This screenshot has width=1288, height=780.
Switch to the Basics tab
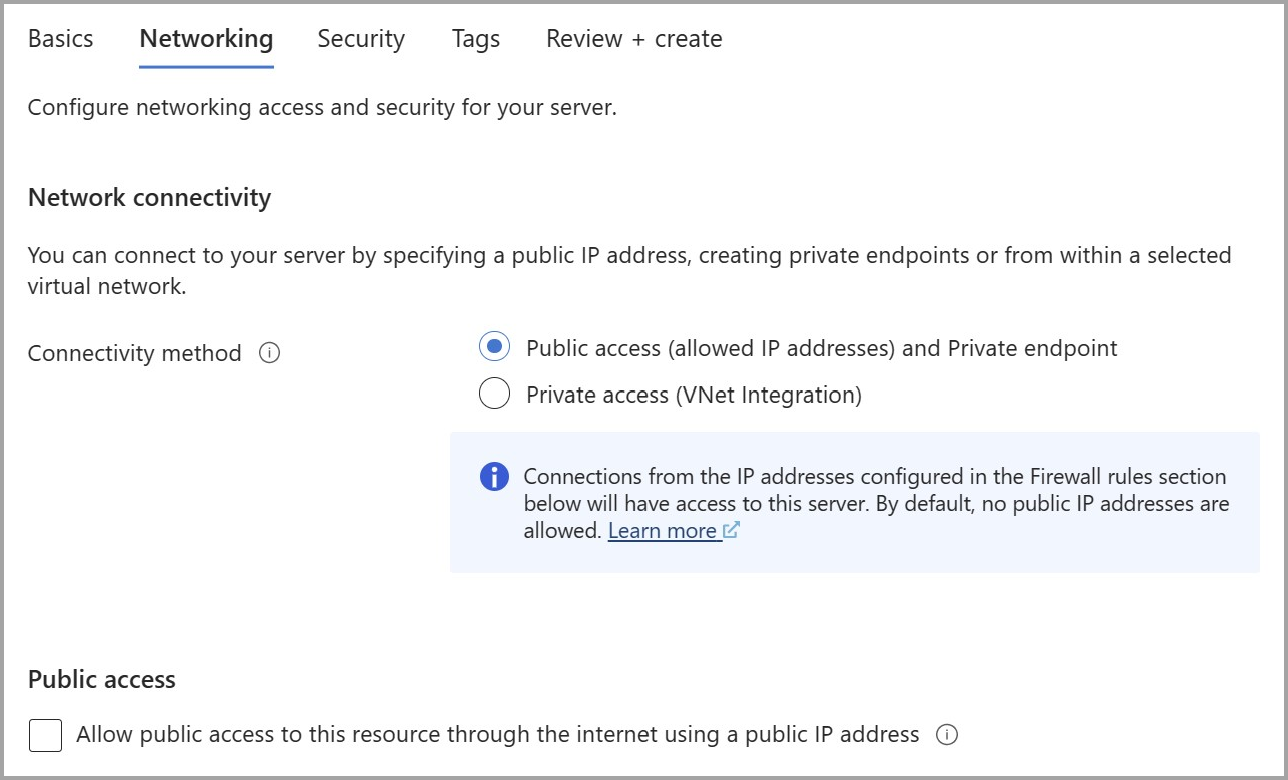(x=60, y=39)
